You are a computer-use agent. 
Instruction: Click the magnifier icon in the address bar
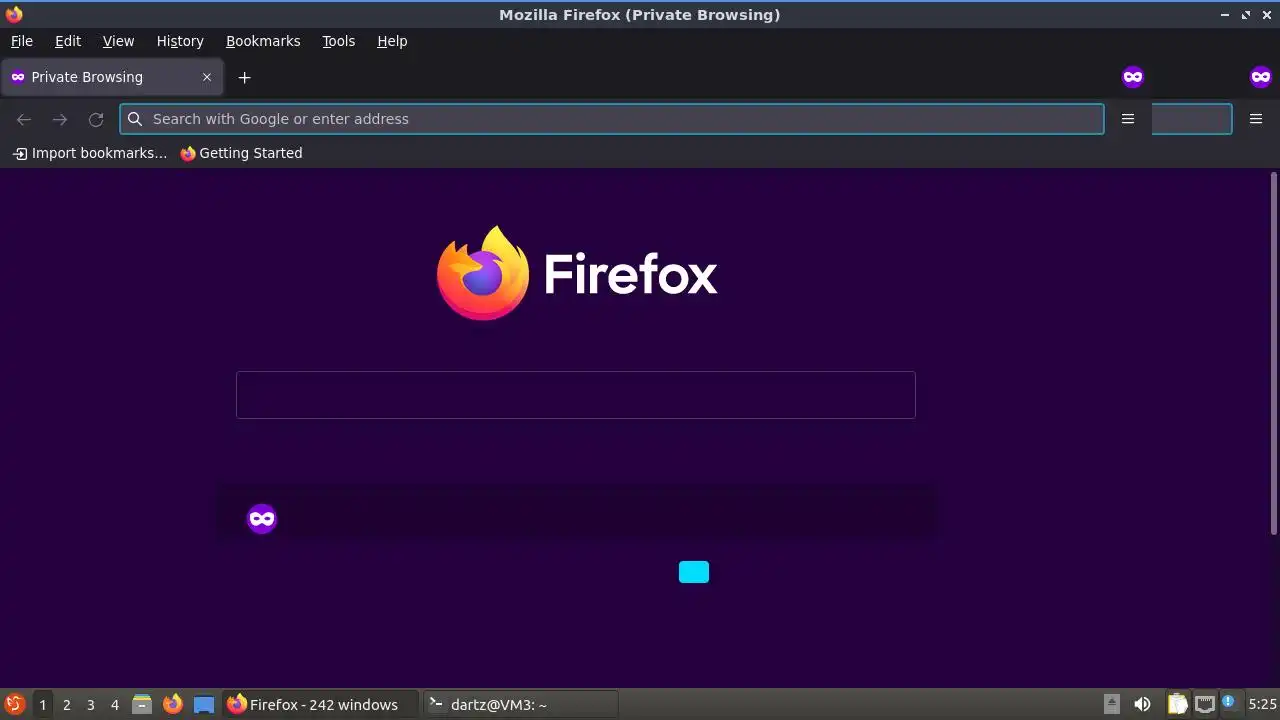coord(135,119)
